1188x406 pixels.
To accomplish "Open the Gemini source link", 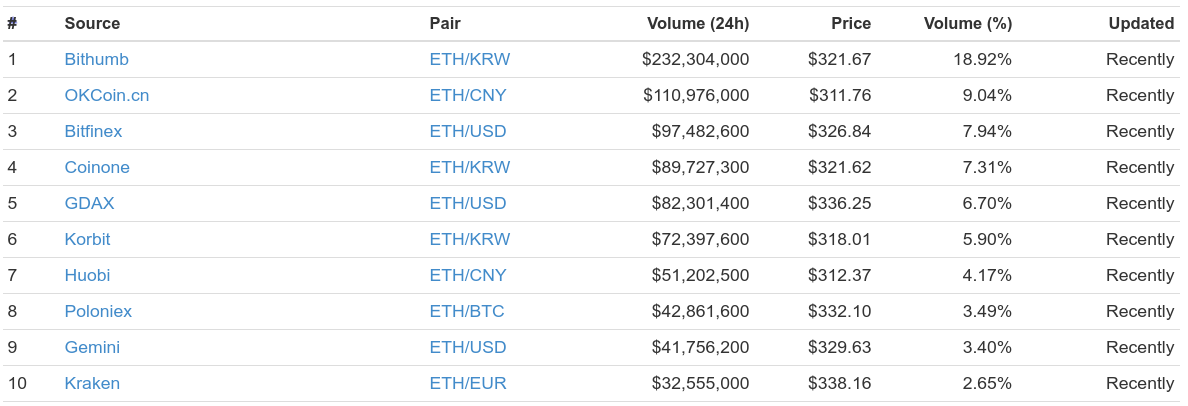I will pyautogui.click(x=92, y=347).
